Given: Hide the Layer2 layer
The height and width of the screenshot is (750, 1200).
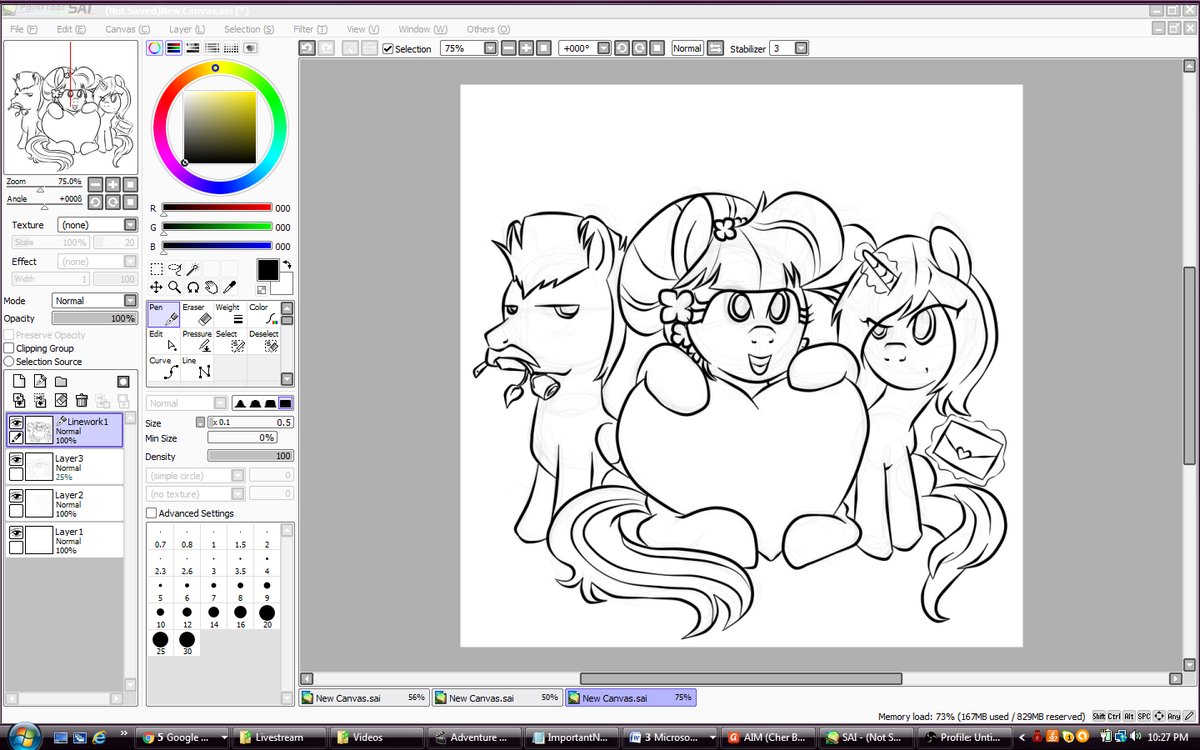Looking at the screenshot, I should pos(16,496).
